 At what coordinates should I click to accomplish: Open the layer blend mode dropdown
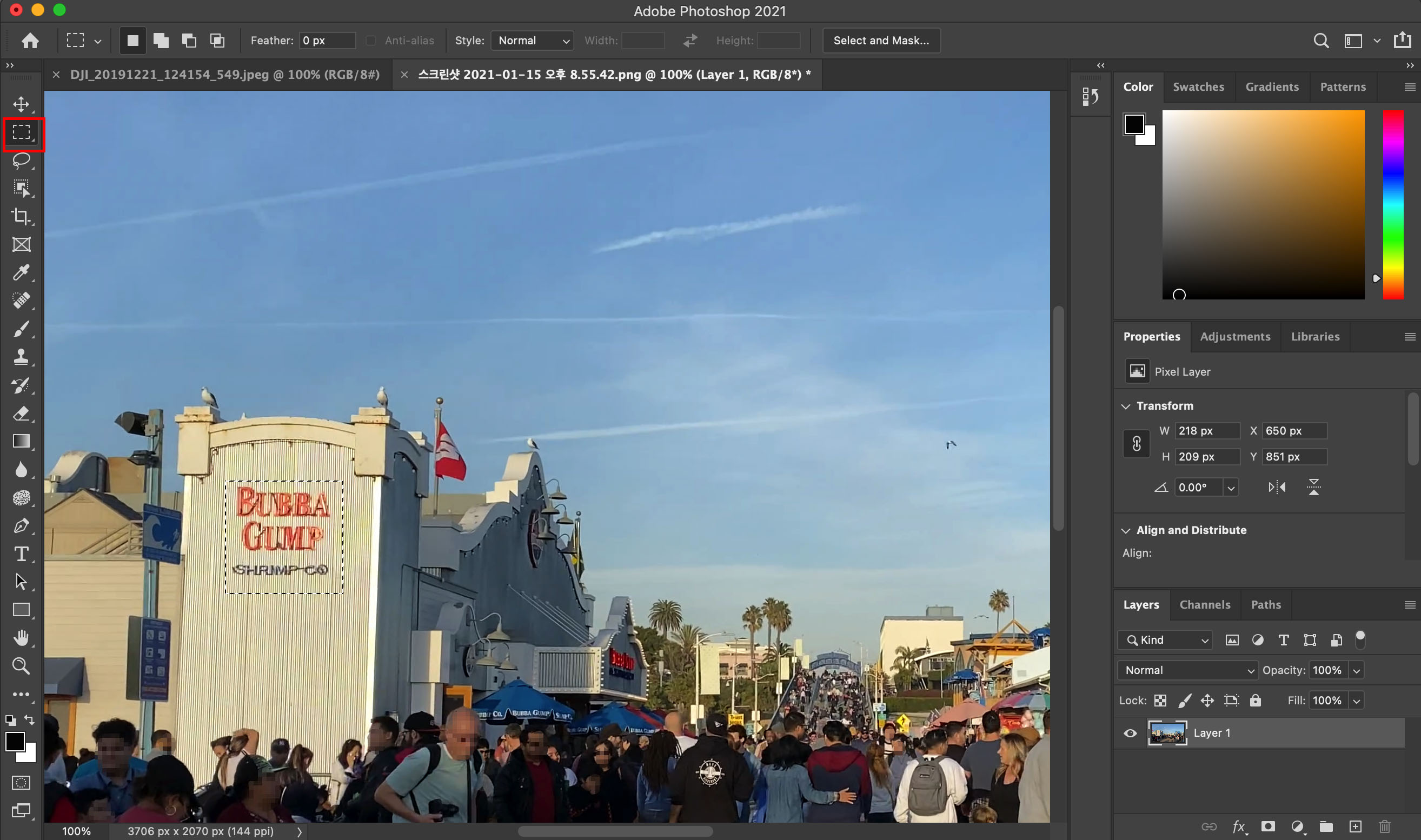[x=1187, y=670]
